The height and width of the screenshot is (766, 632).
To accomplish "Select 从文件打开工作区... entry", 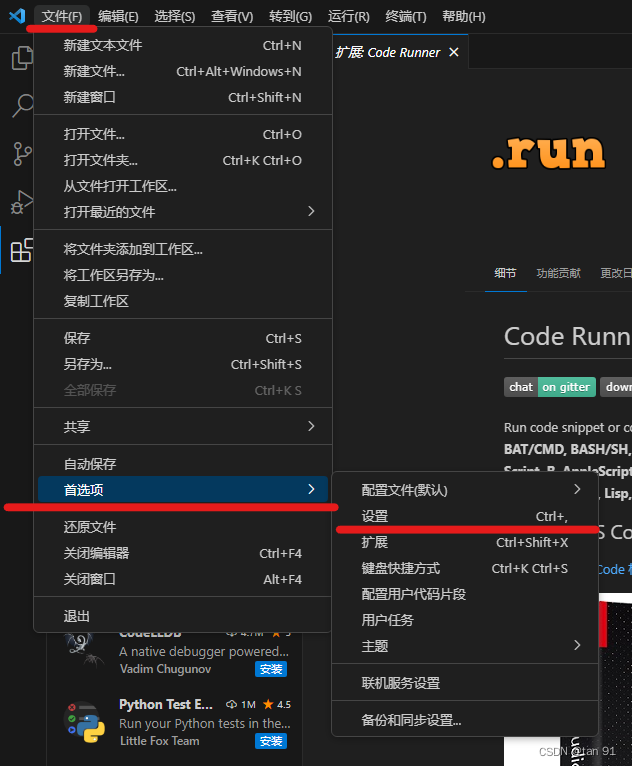I will 183,186.
